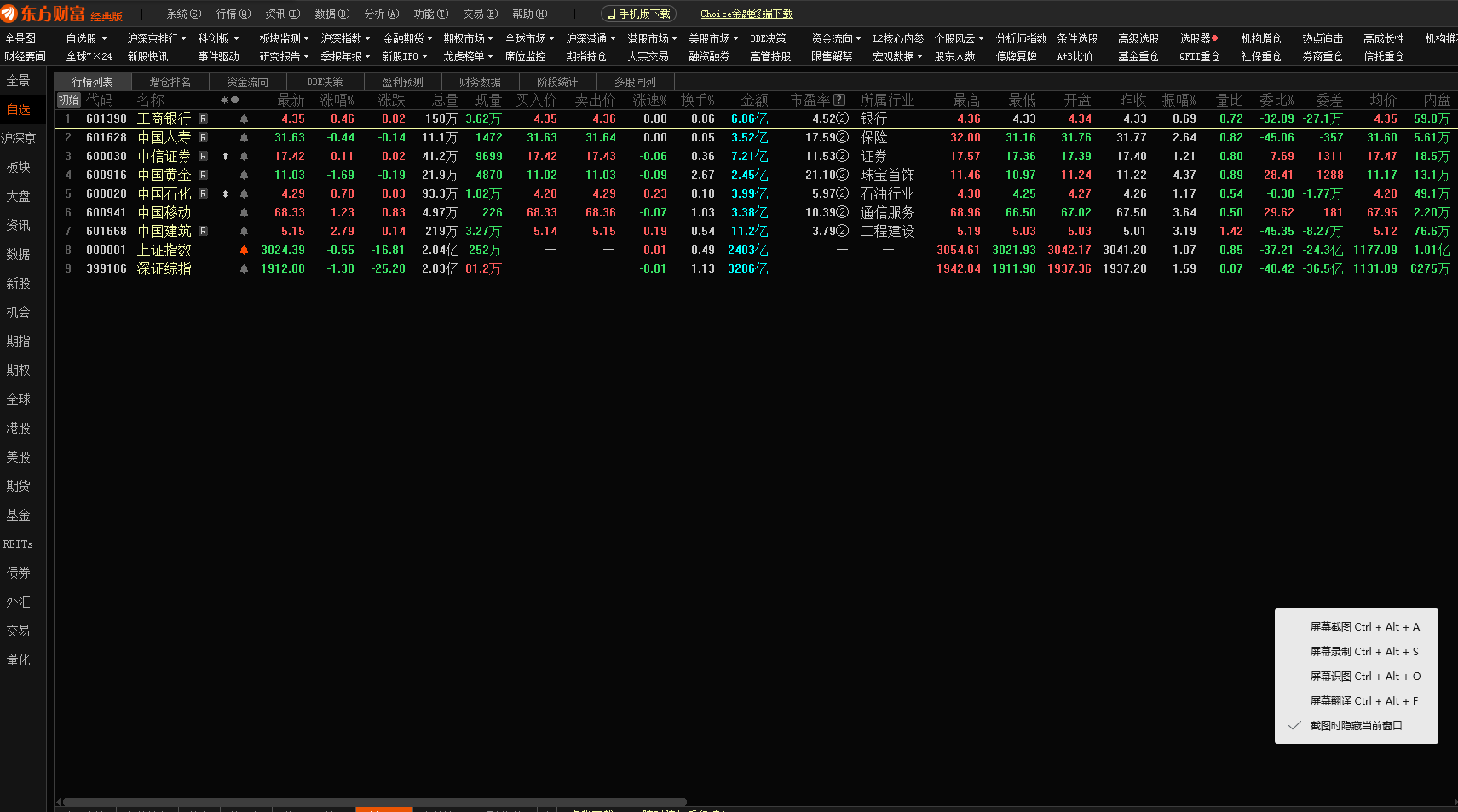Select 沪深京 in the left sidebar
Viewport: 1458px width, 812px height.
(18, 139)
